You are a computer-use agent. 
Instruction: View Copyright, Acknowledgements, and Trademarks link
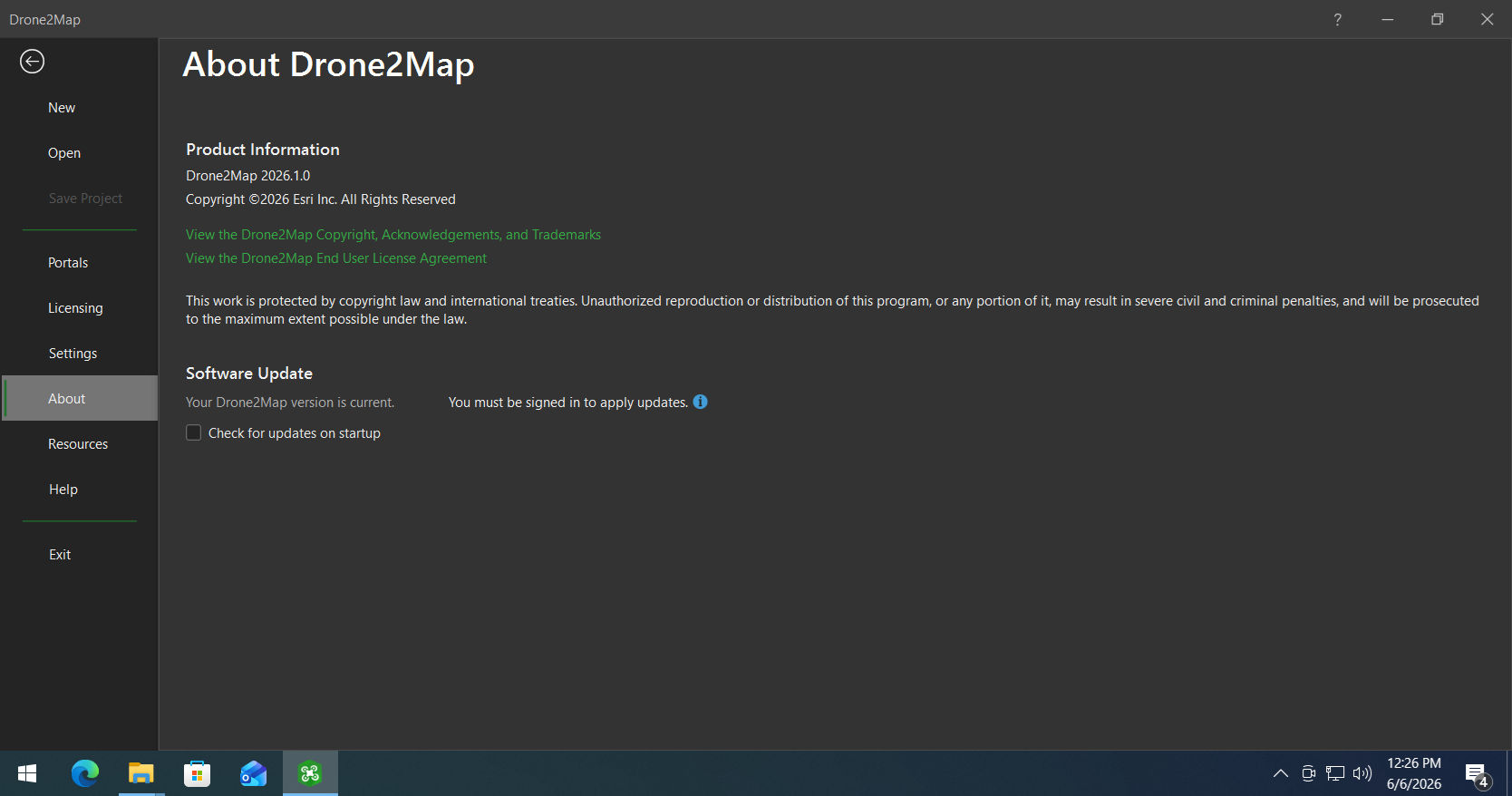coord(393,235)
